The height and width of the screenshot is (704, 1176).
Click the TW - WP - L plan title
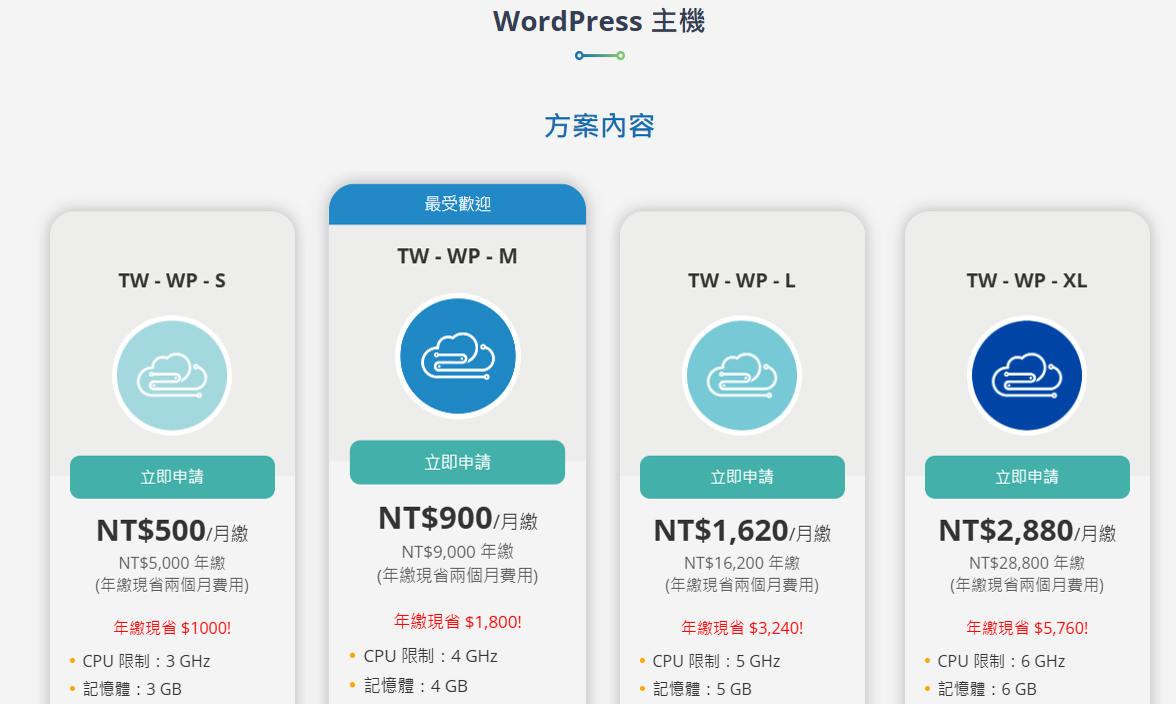[742, 280]
